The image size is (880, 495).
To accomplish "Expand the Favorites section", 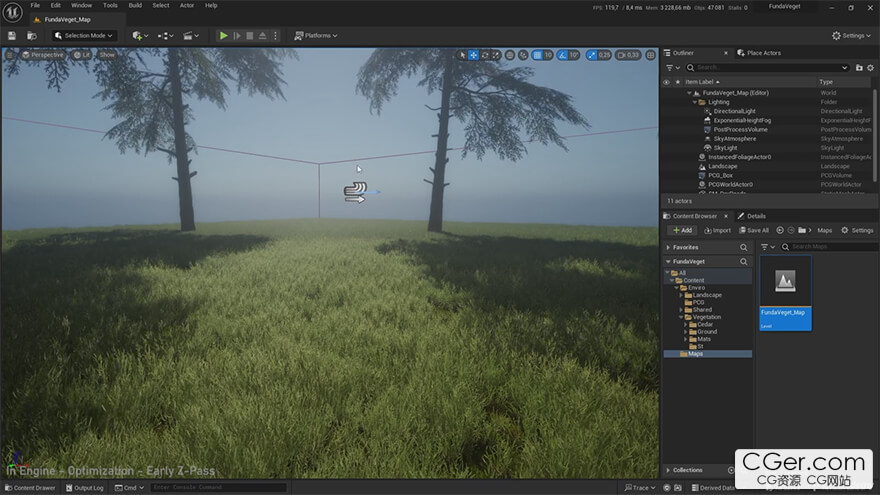I will pyautogui.click(x=668, y=247).
